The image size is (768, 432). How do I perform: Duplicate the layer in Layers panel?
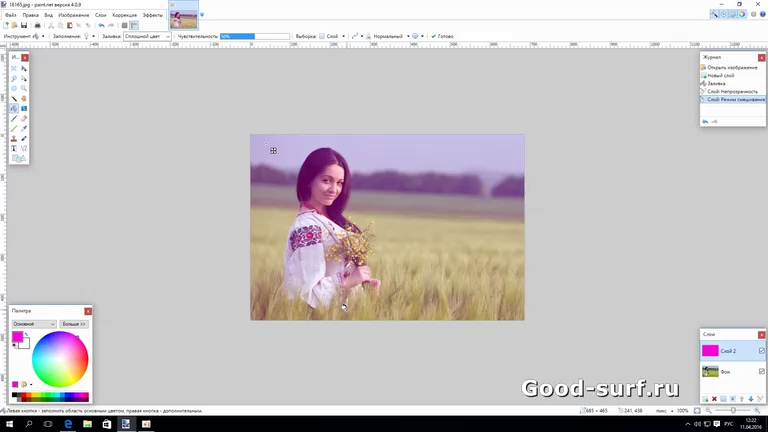pos(723,399)
